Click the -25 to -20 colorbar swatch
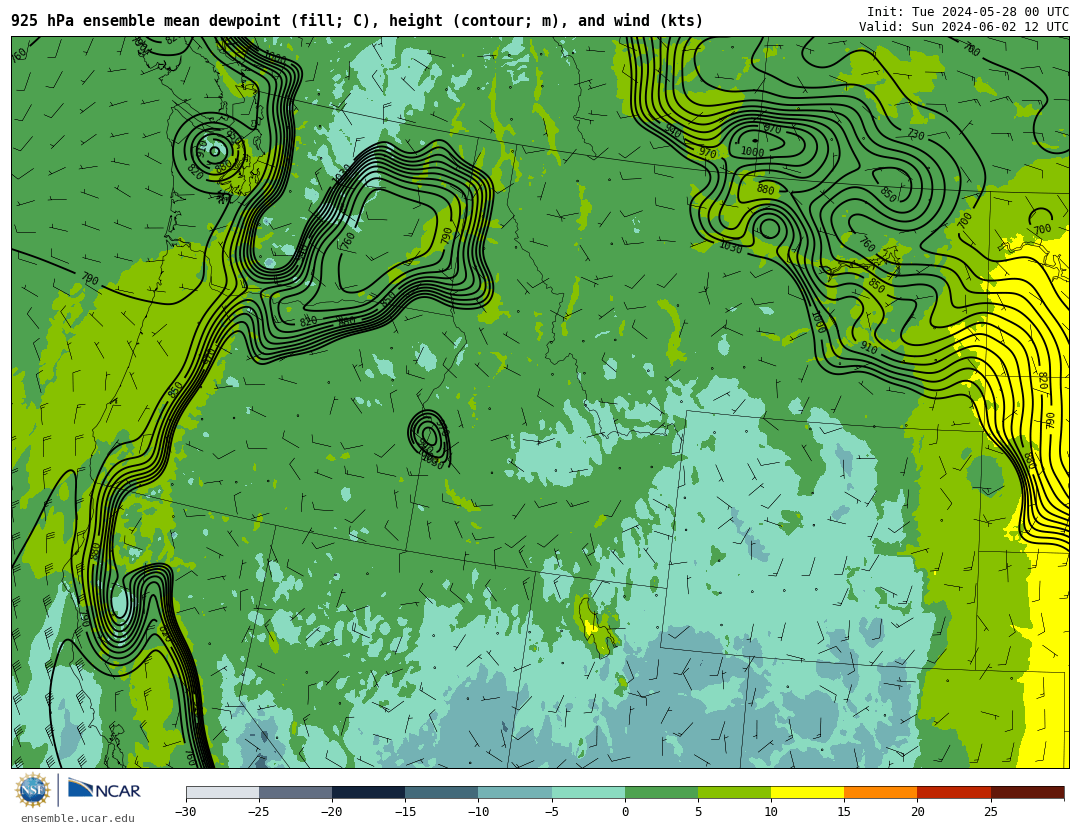 295,792
